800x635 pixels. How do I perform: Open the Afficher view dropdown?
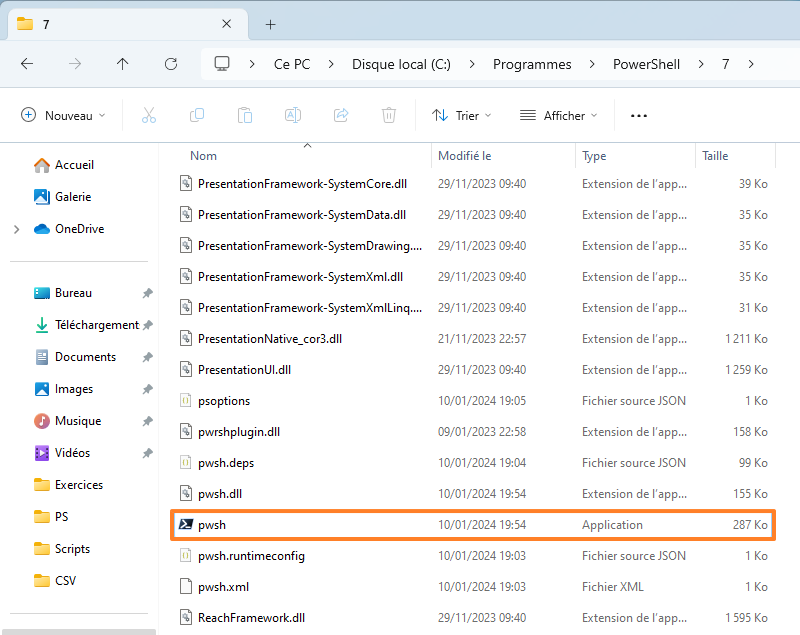coord(558,115)
